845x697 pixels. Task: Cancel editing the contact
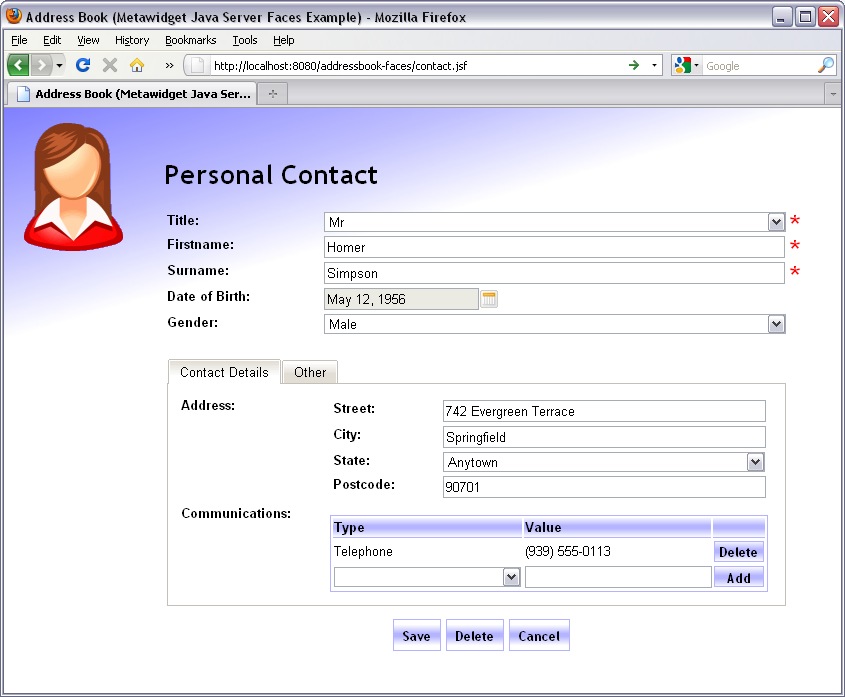(x=539, y=635)
